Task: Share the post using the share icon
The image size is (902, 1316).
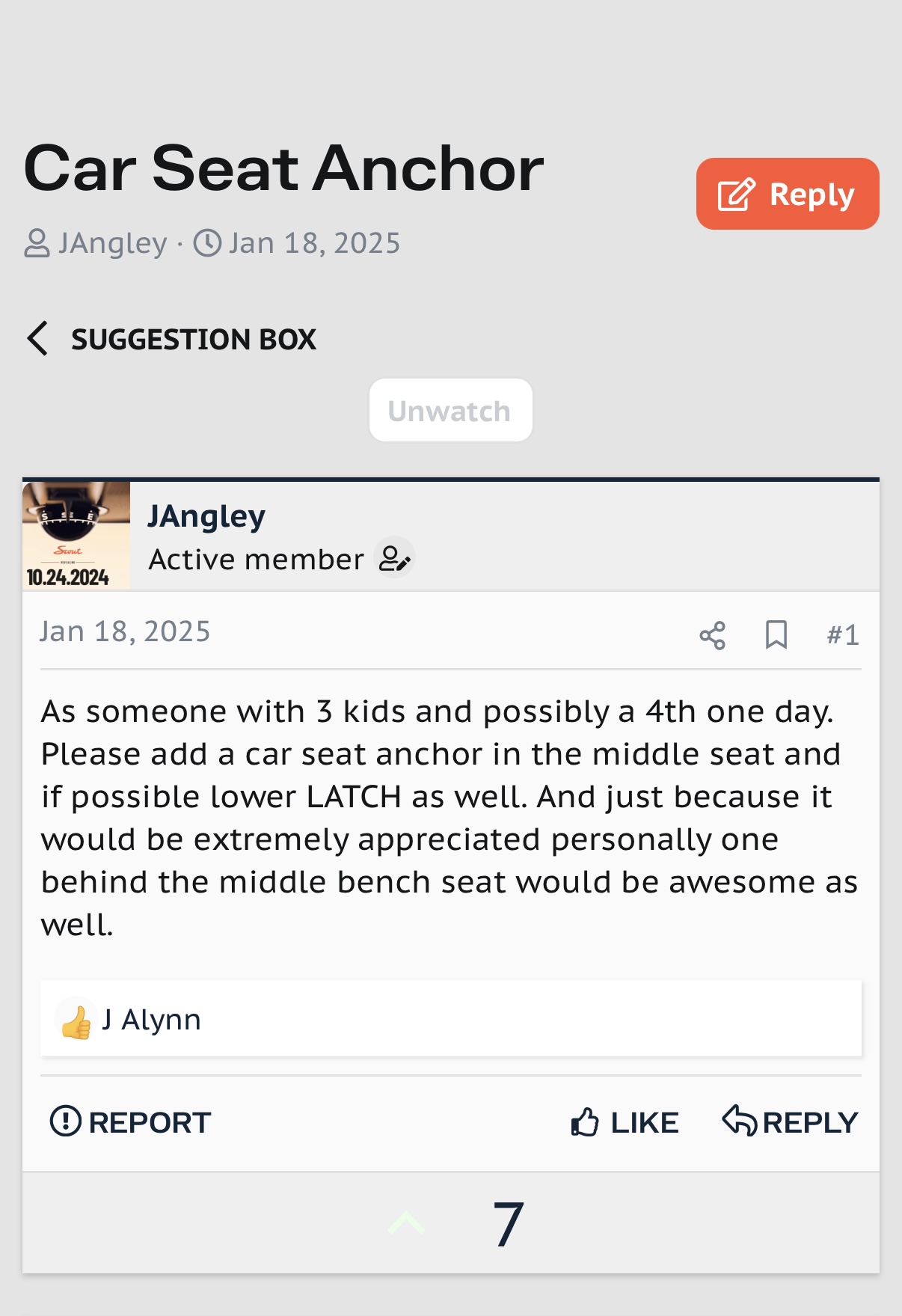Action: coord(712,635)
